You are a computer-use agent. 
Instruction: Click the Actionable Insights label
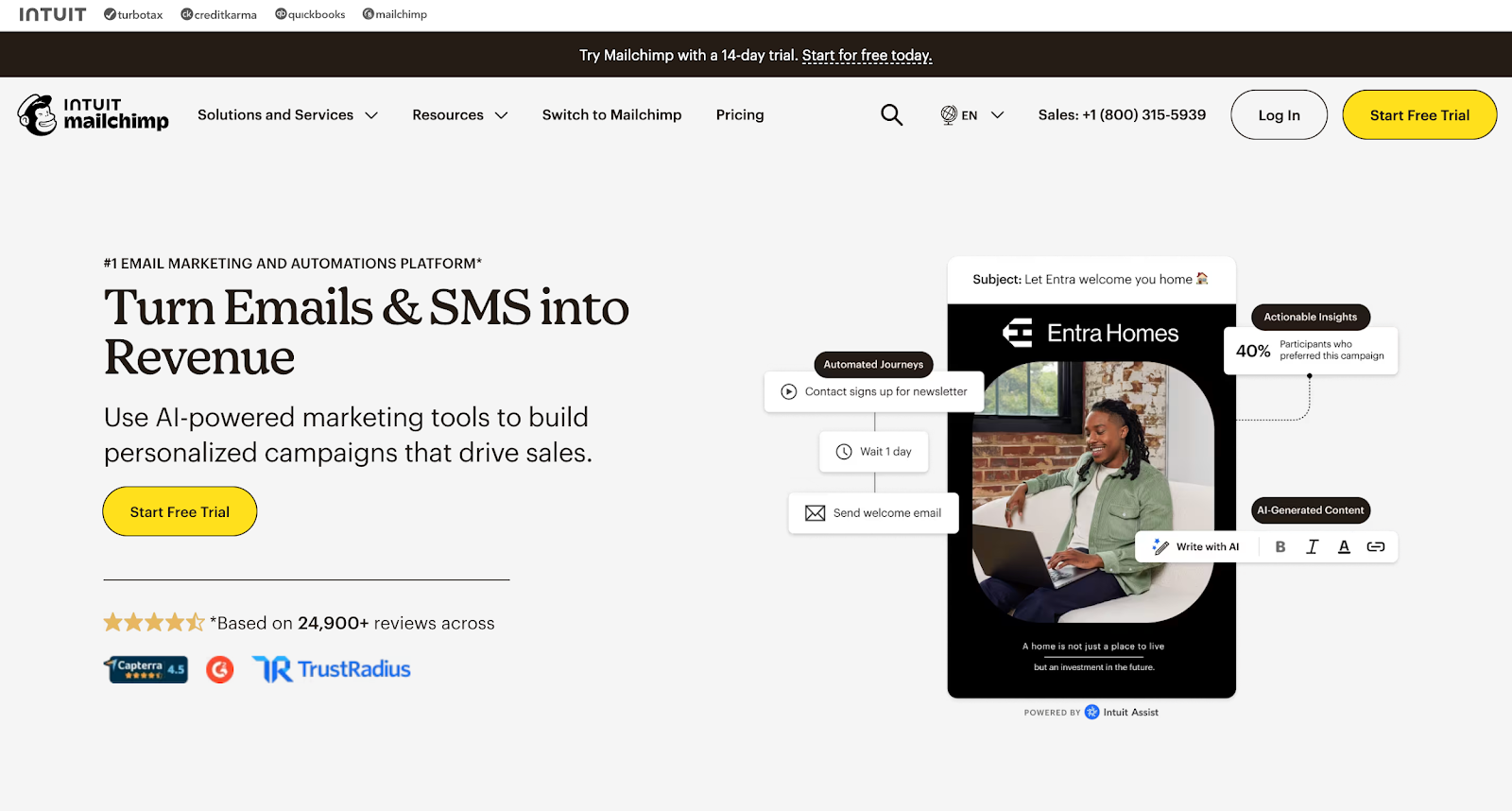coord(1311,317)
